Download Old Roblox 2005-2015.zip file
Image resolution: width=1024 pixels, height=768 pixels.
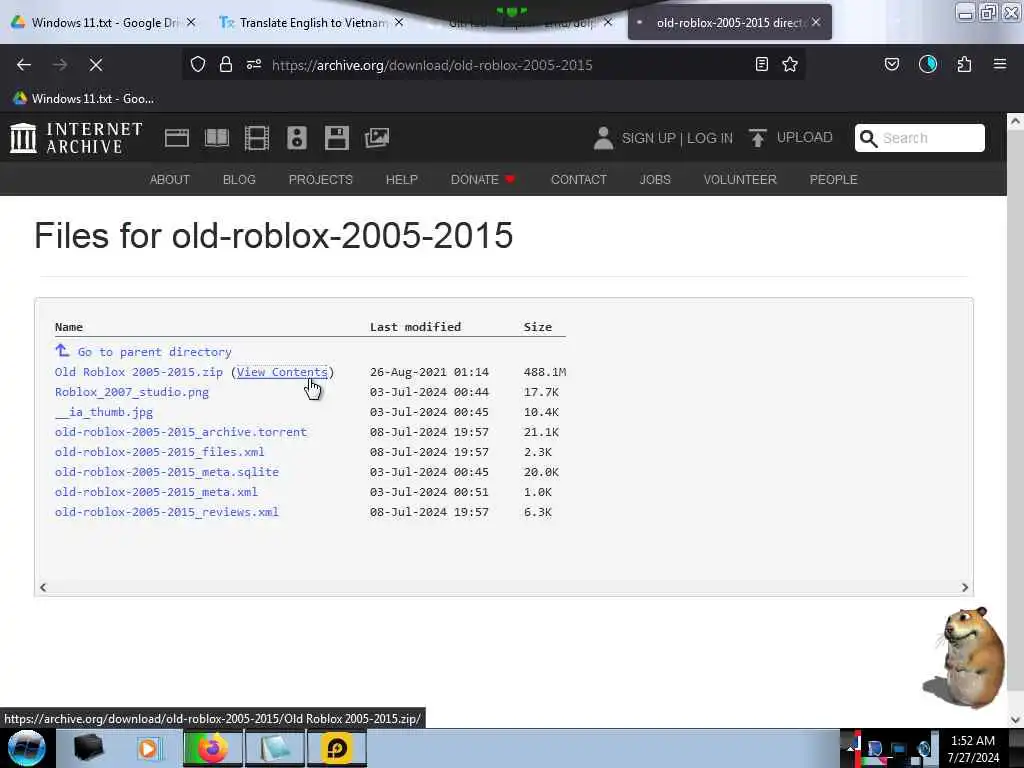138,372
